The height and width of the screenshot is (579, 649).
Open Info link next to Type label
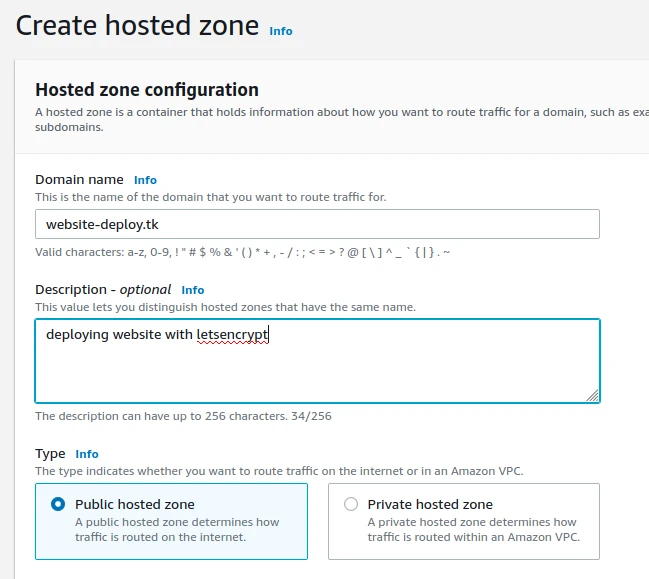pyautogui.click(x=87, y=454)
